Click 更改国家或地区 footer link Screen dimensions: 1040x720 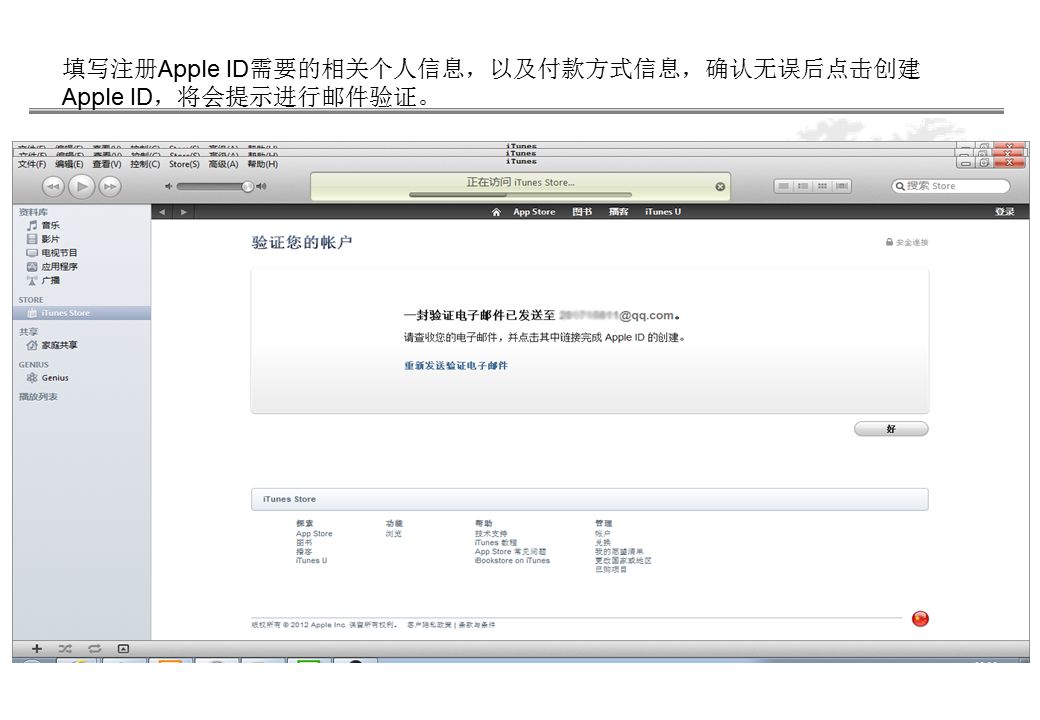(x=623, y=561)
